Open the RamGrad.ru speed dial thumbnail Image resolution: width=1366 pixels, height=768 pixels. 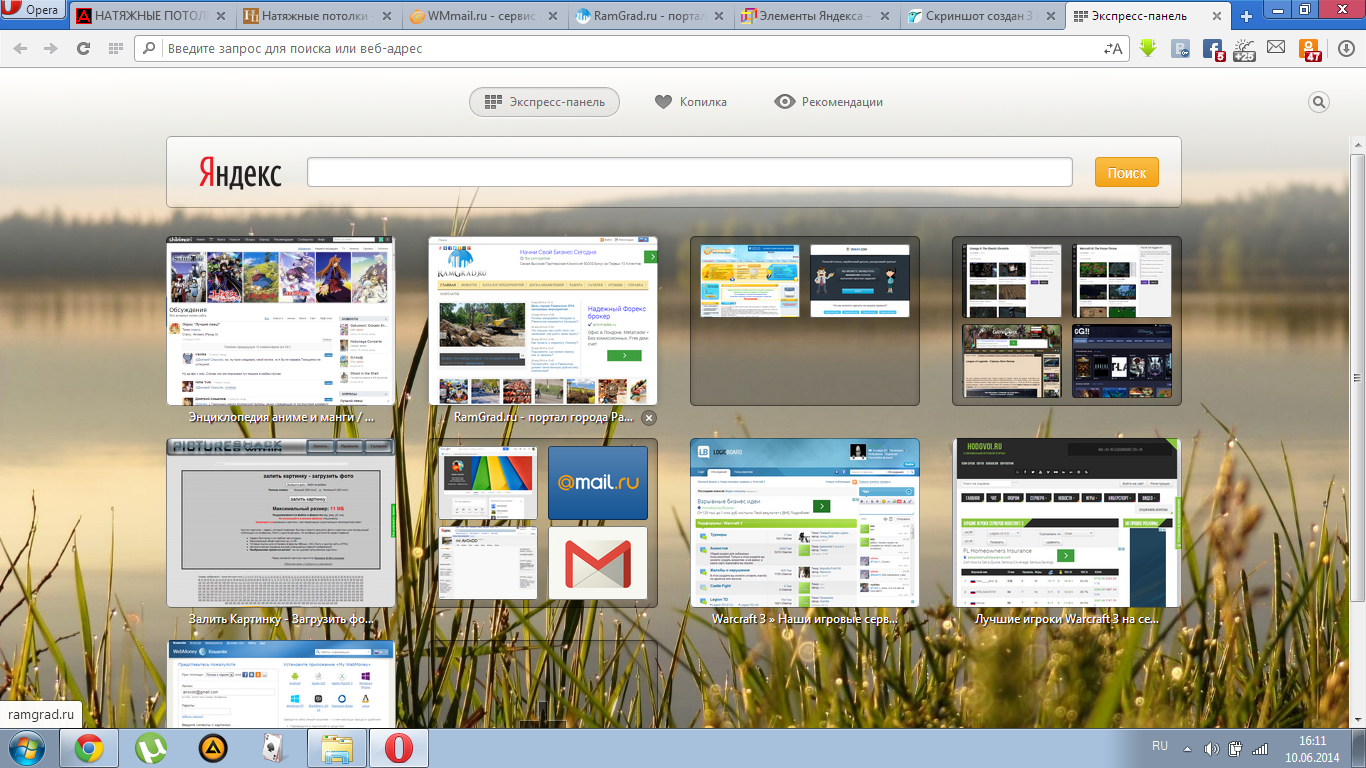point(543,321)
